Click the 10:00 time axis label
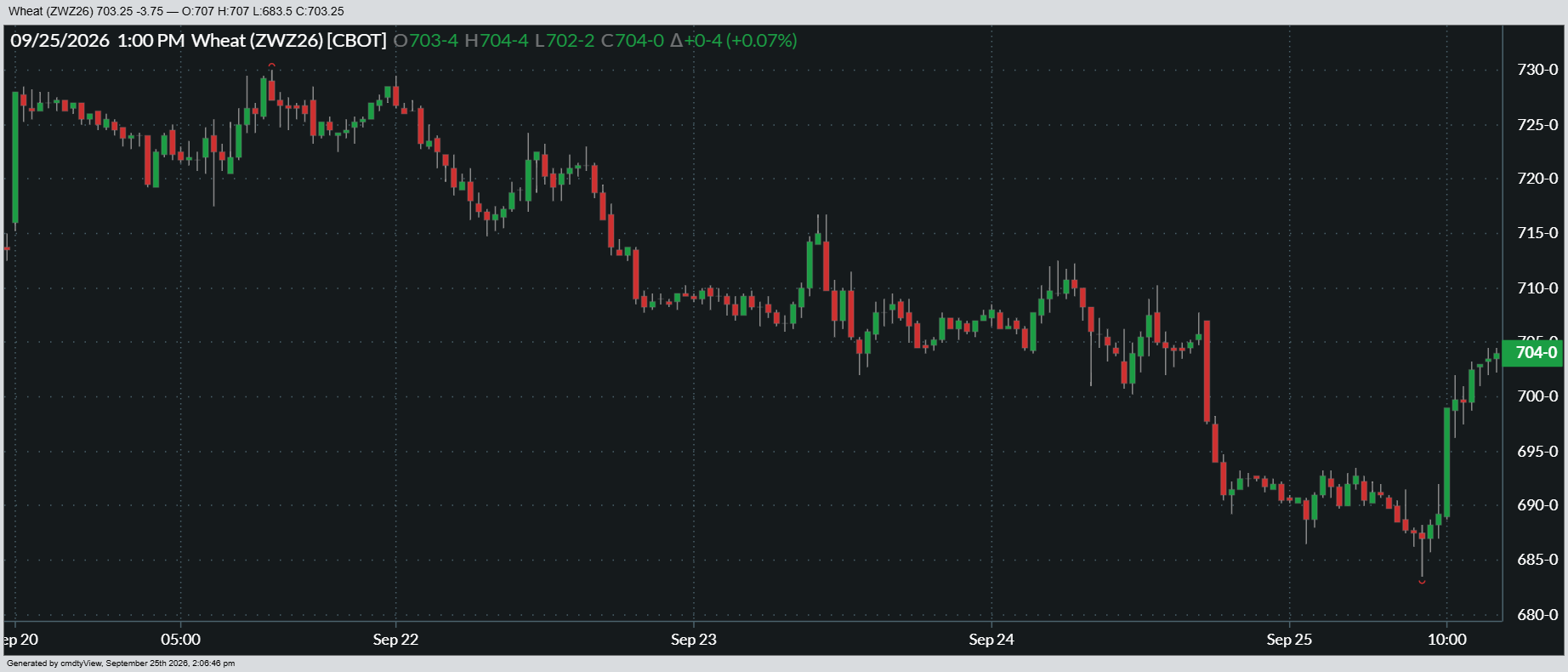The image size is (1568, 672). tap(1447, 640)
